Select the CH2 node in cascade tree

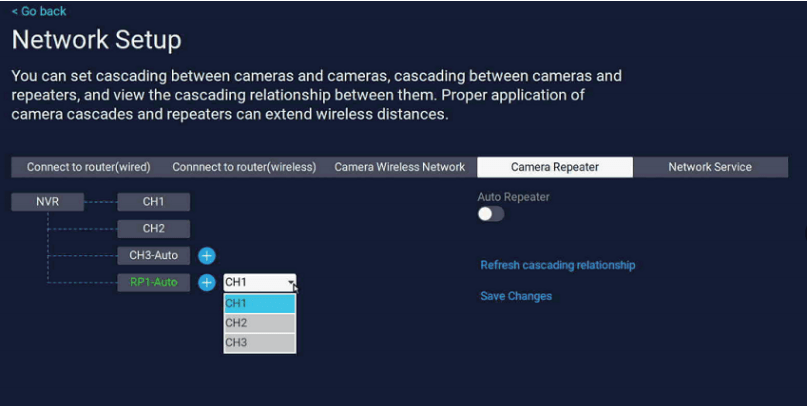(x=153, y=229)
